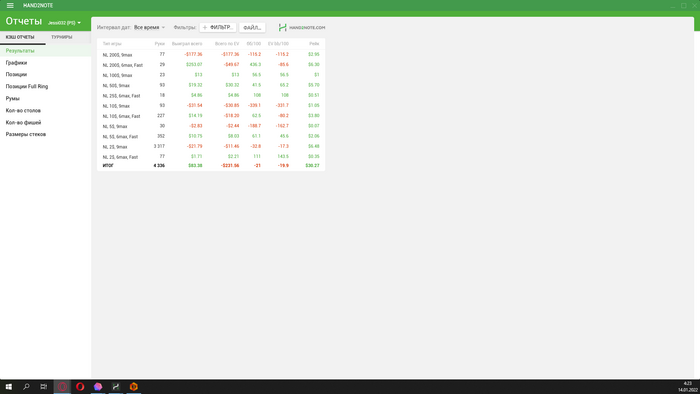Open the pink hexagon app in taskbar
The width and height of the screenshot is (700, 394).
[98, 386]
